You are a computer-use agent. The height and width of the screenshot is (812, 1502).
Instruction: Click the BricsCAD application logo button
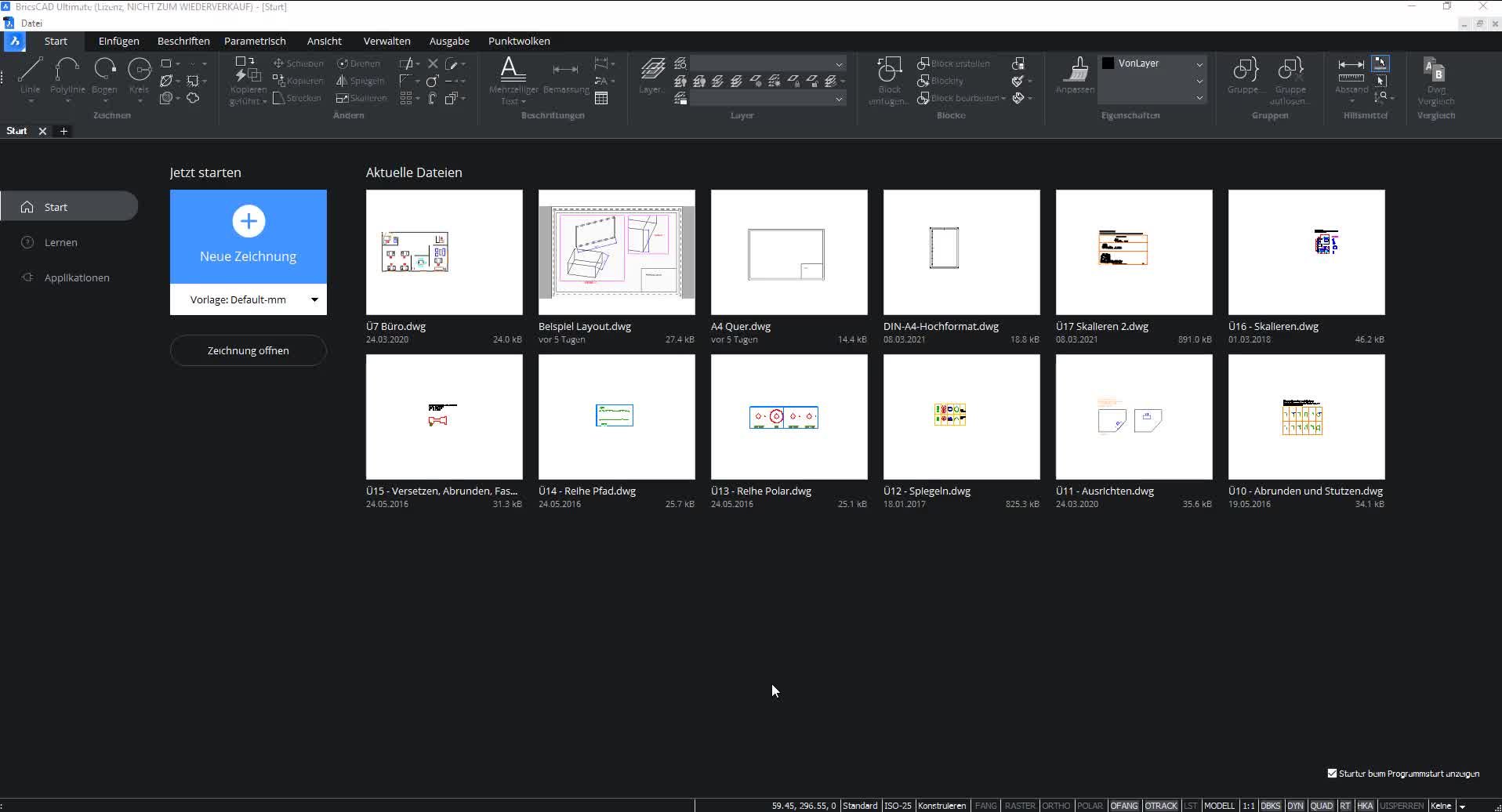[14, 41]
